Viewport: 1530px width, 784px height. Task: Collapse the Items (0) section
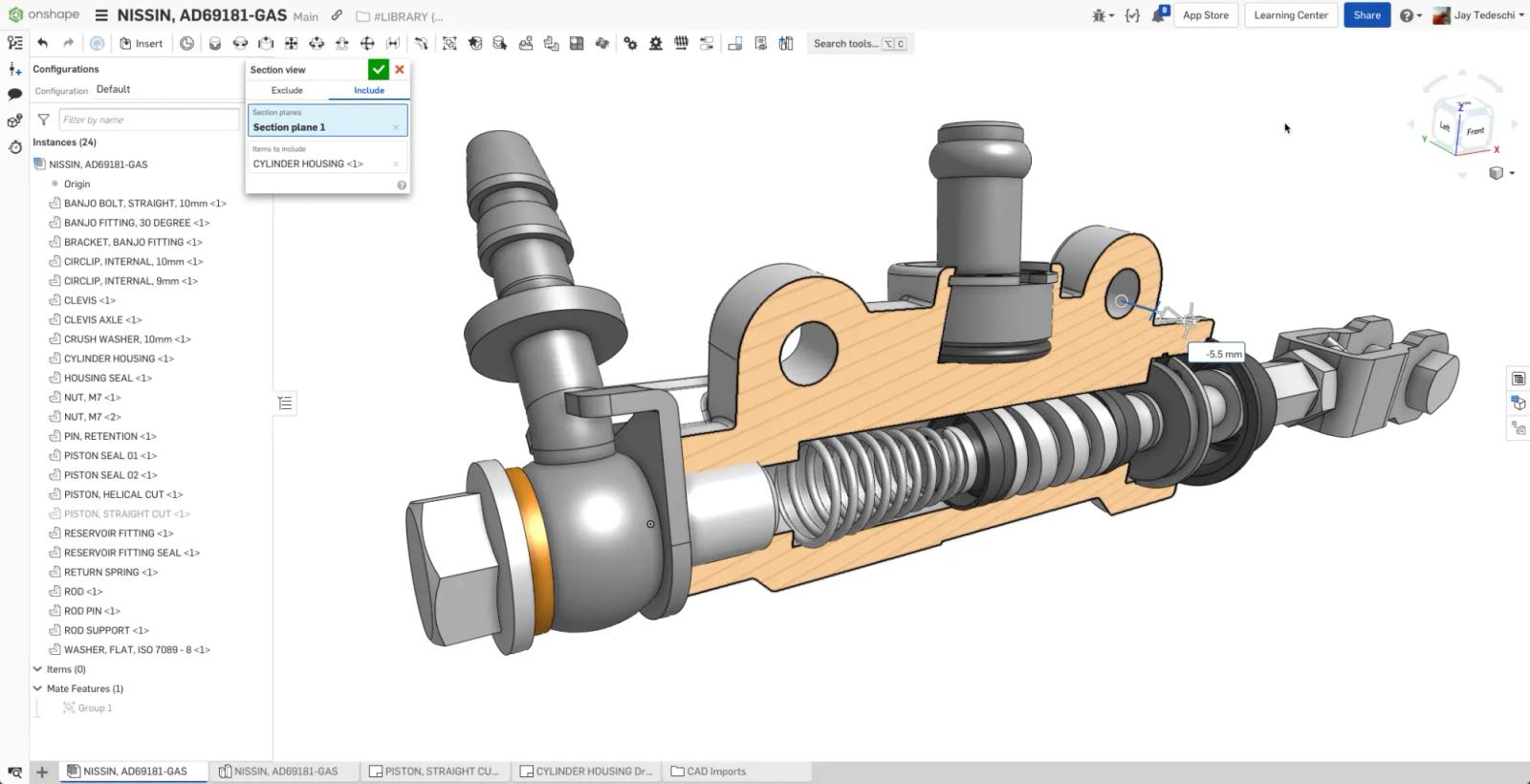pos(37,669)
